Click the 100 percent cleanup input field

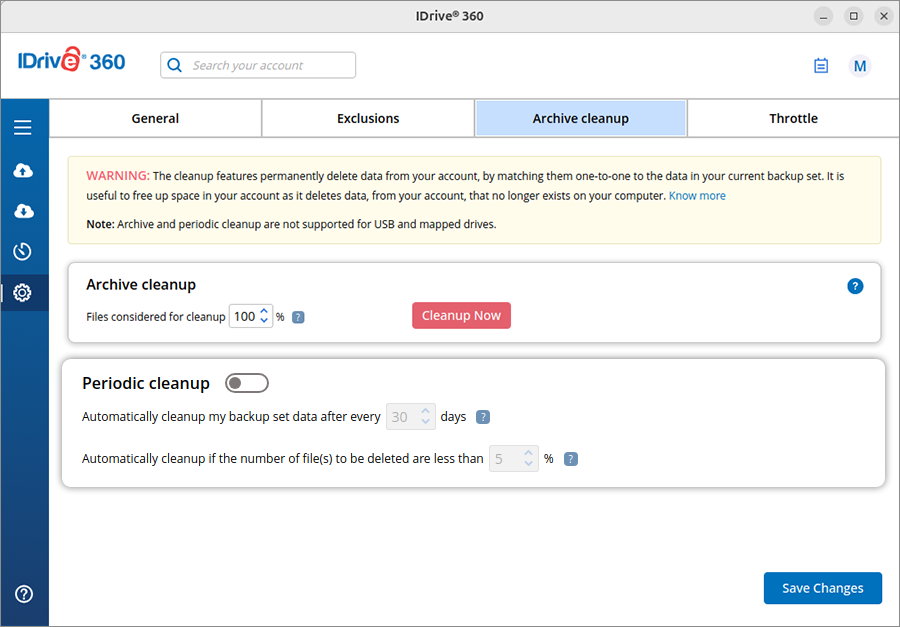pyautogui.click(x=251, y=316)
